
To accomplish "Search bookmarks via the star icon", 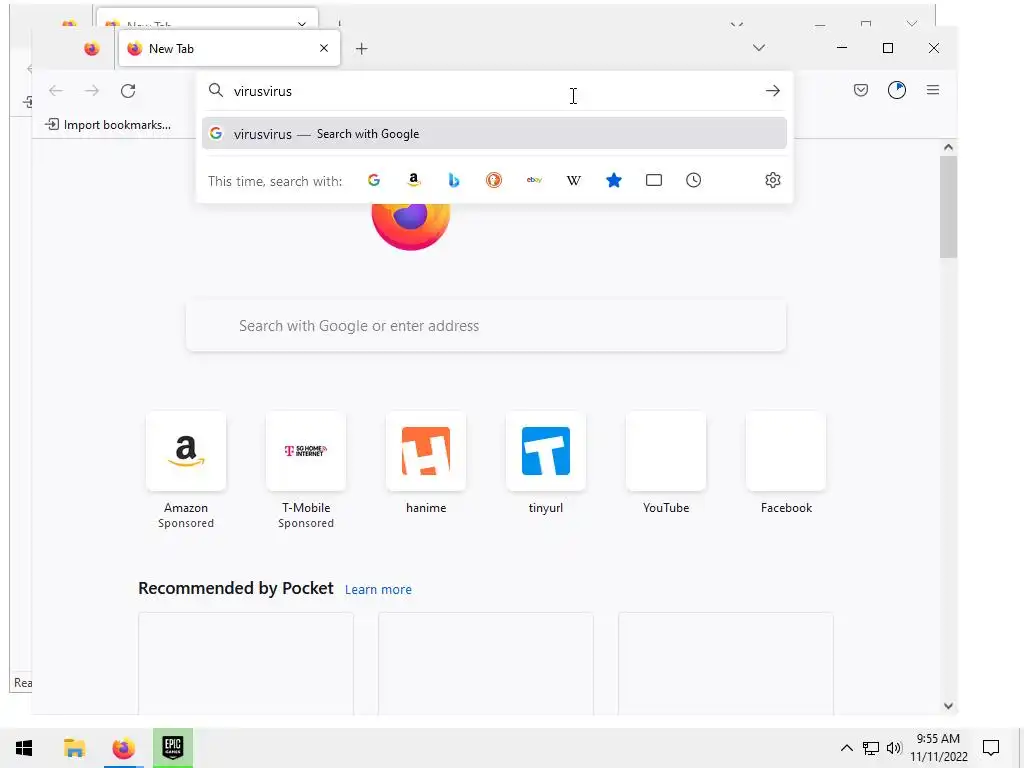I will (614, 180).
